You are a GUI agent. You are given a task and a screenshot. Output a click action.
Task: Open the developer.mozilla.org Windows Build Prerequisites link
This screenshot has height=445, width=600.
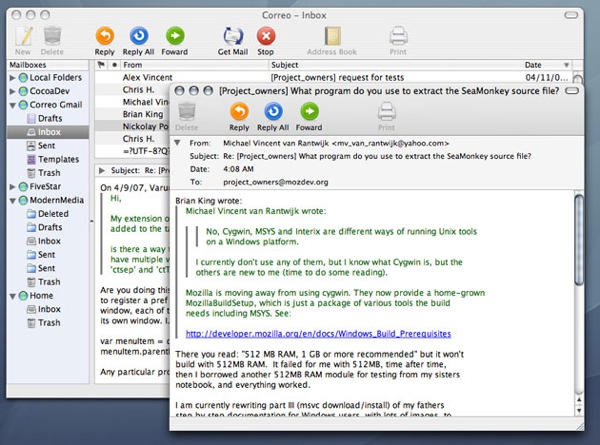point(318,332)
